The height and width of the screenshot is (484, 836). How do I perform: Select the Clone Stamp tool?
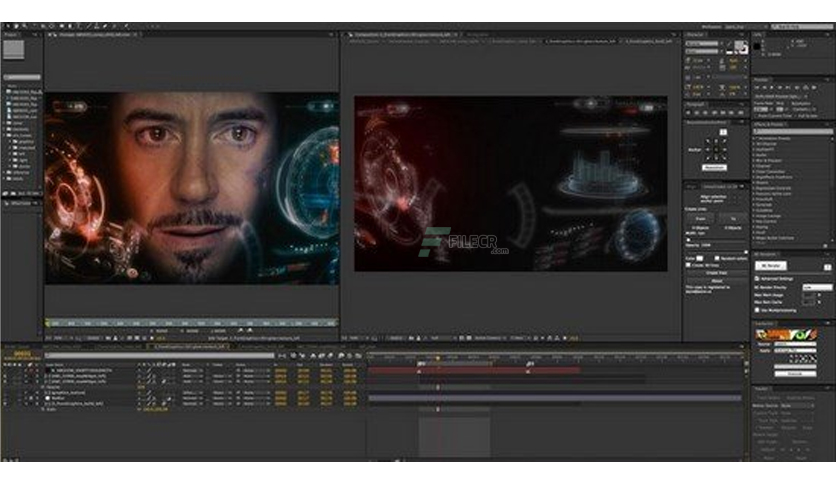tap(97, 26)
